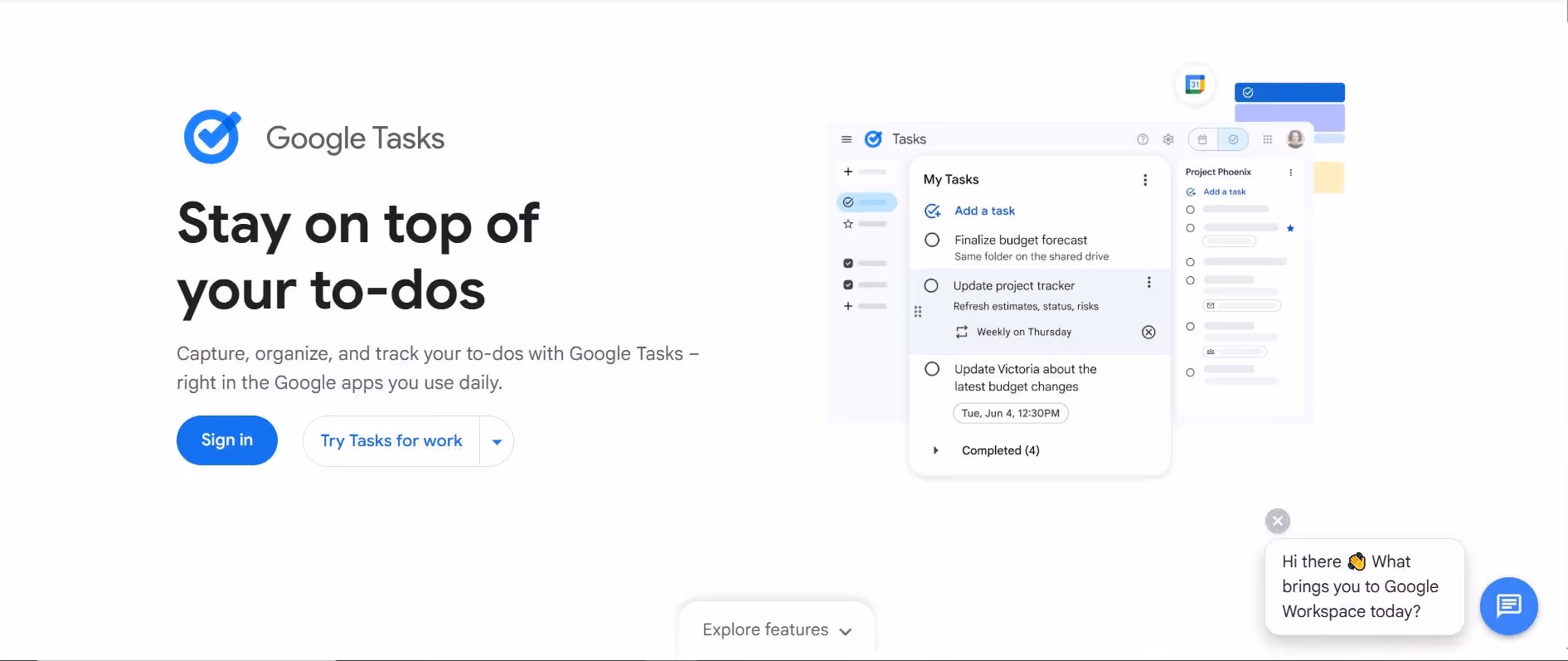Click the create plus icon in preview sidebar

(x=847, y=172)
